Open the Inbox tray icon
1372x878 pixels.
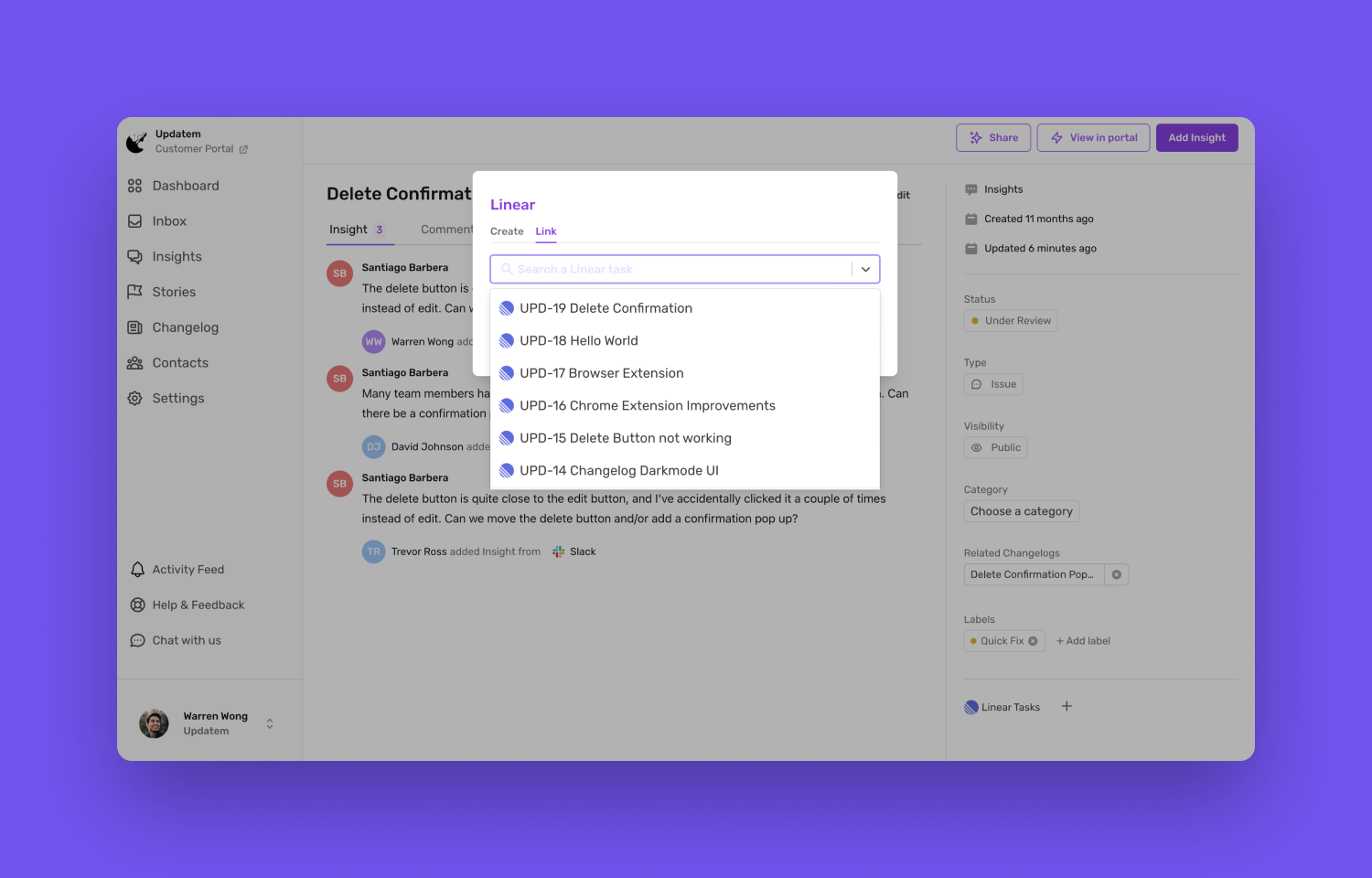[134, 221]
